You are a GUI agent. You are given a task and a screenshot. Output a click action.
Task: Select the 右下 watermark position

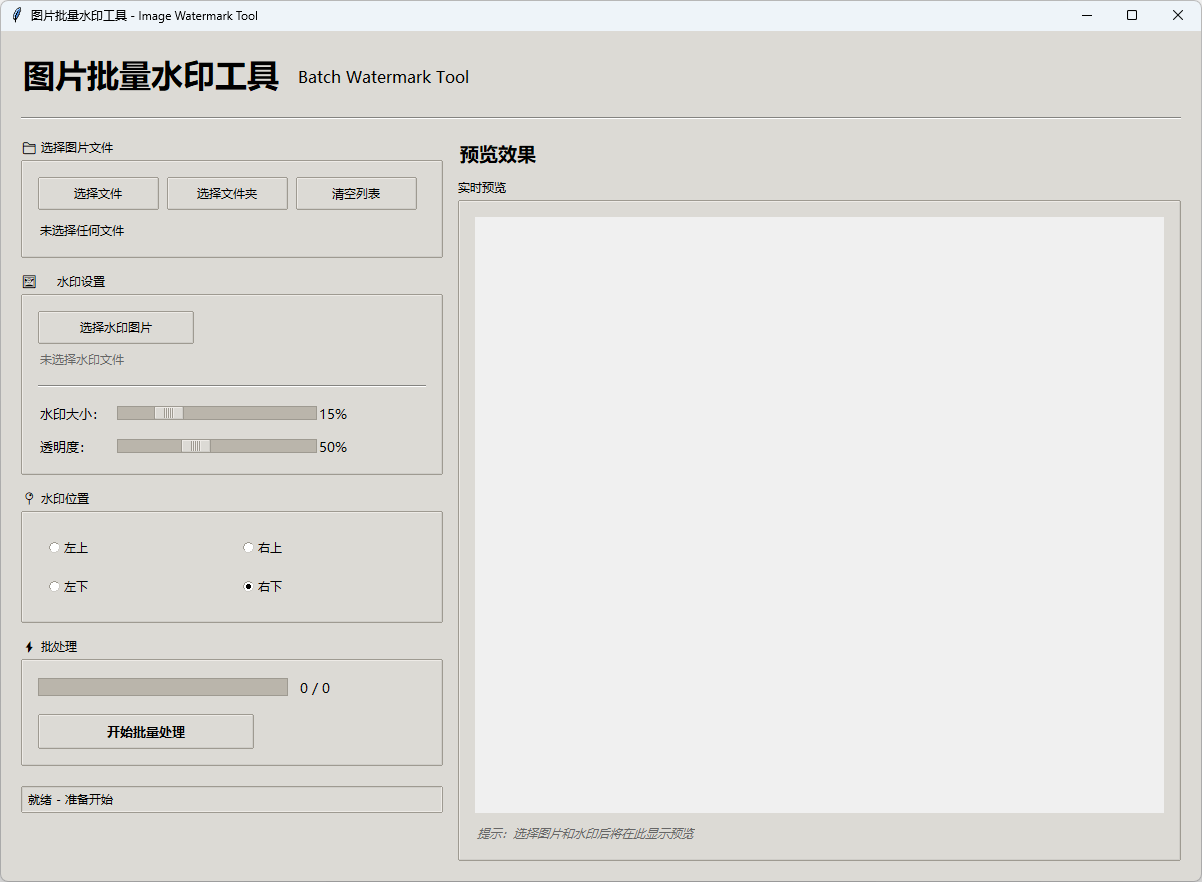click(249, 587)
